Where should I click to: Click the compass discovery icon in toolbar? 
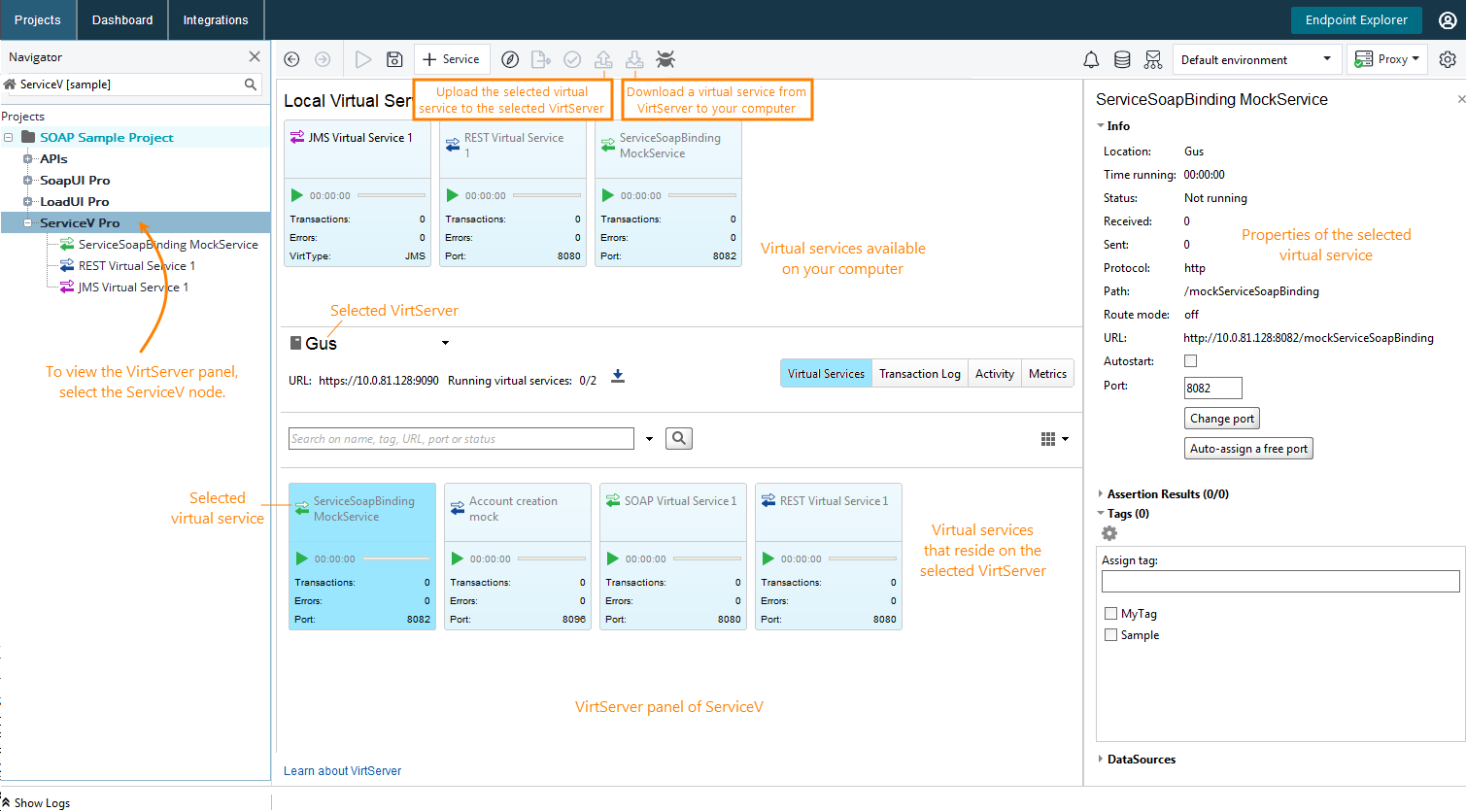(510, 59)
